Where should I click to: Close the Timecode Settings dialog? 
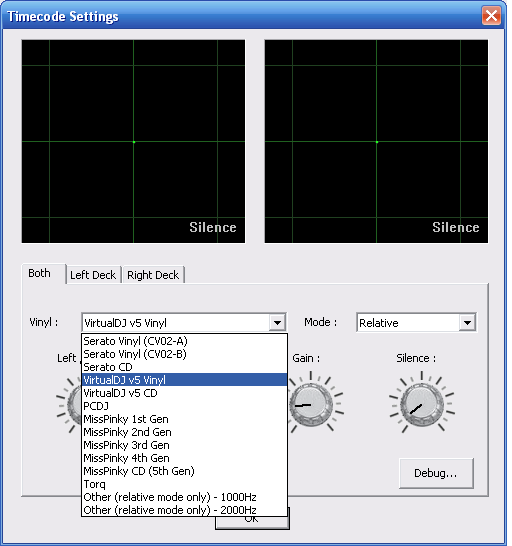tap(491, 16)
